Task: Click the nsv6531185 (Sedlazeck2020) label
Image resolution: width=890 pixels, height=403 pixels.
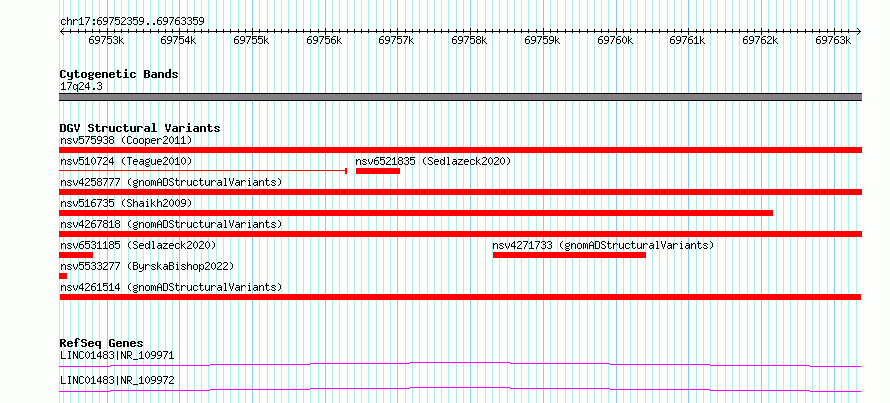Action: [138, 246]
